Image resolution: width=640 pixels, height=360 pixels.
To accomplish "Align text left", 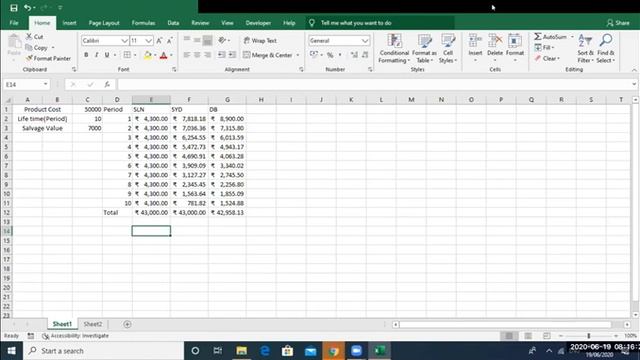I will [187, 55].
